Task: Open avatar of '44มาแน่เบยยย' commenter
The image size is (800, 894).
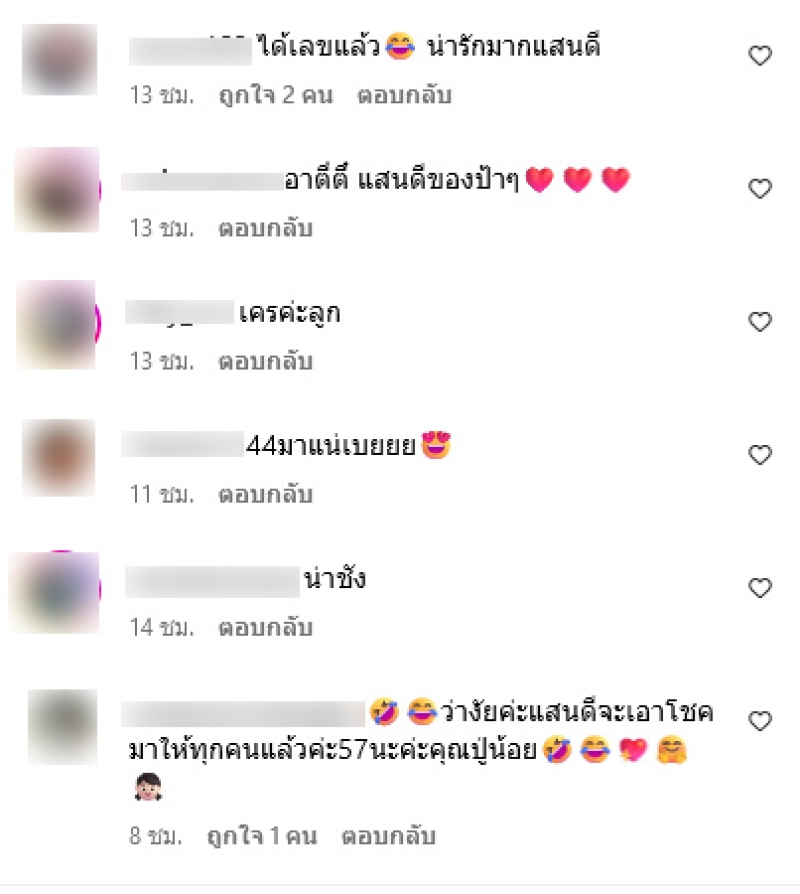Action: tap(59, 457)
